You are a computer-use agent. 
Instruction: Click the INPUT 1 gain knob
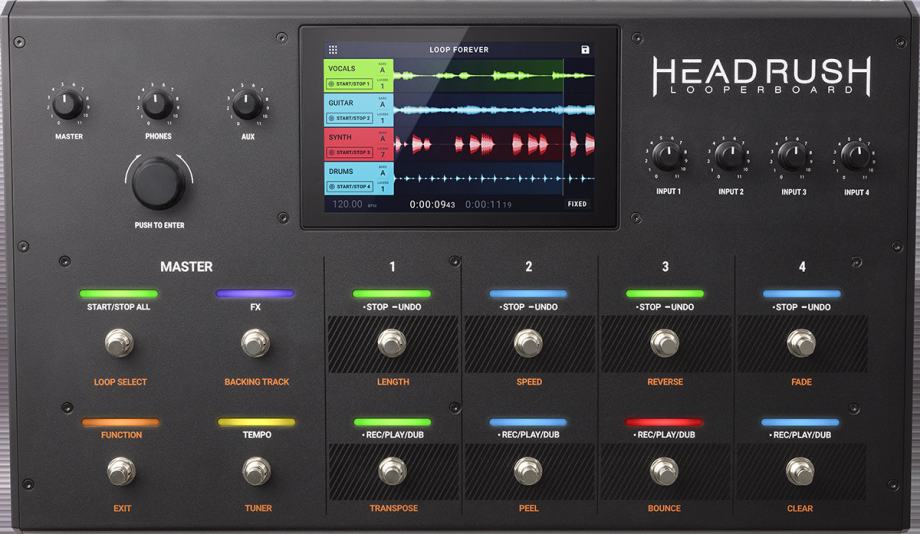[667, 156]
